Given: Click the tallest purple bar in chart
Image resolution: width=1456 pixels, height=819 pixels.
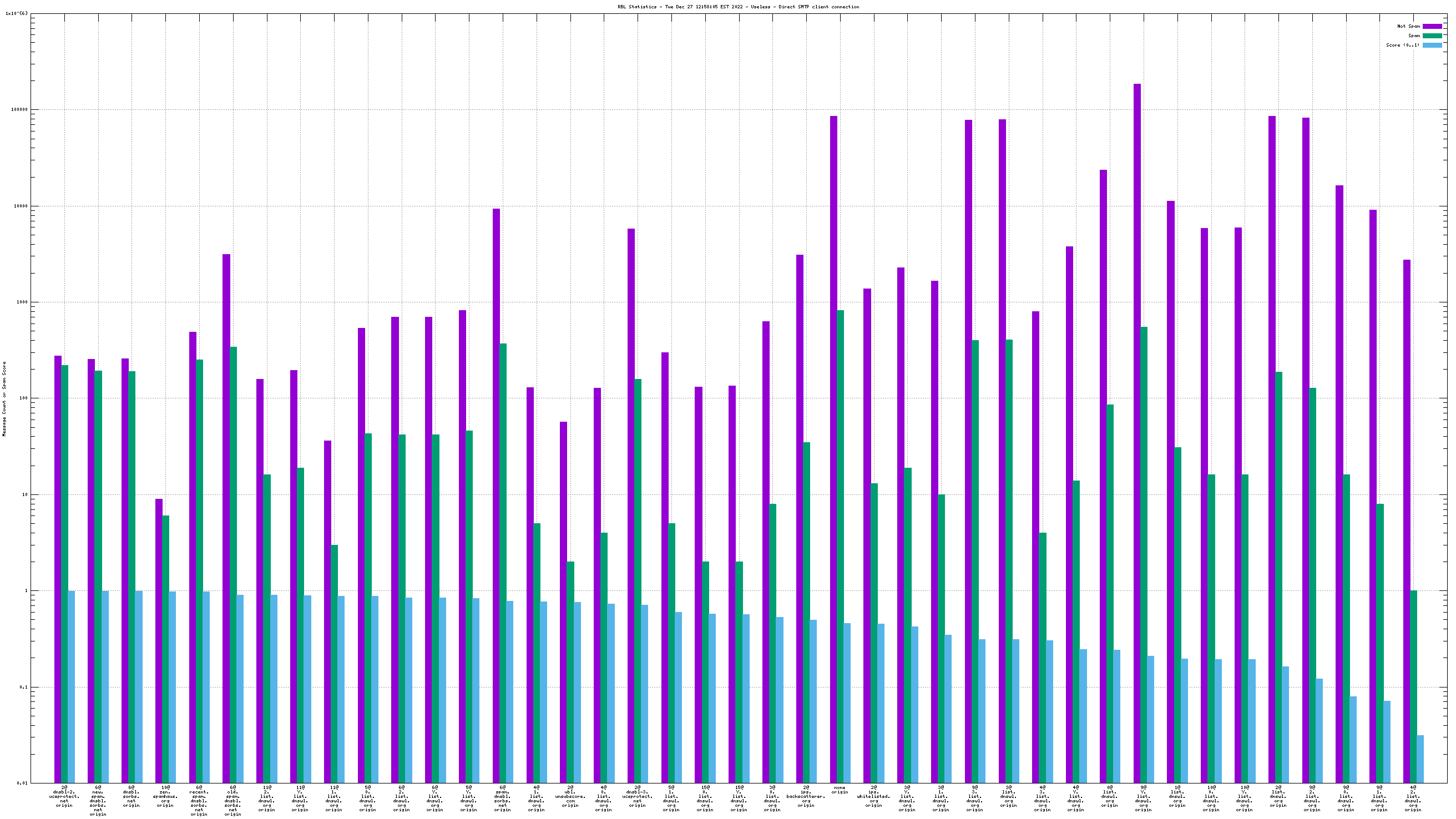Looking at the screenshot, I should pos(1136,433).
